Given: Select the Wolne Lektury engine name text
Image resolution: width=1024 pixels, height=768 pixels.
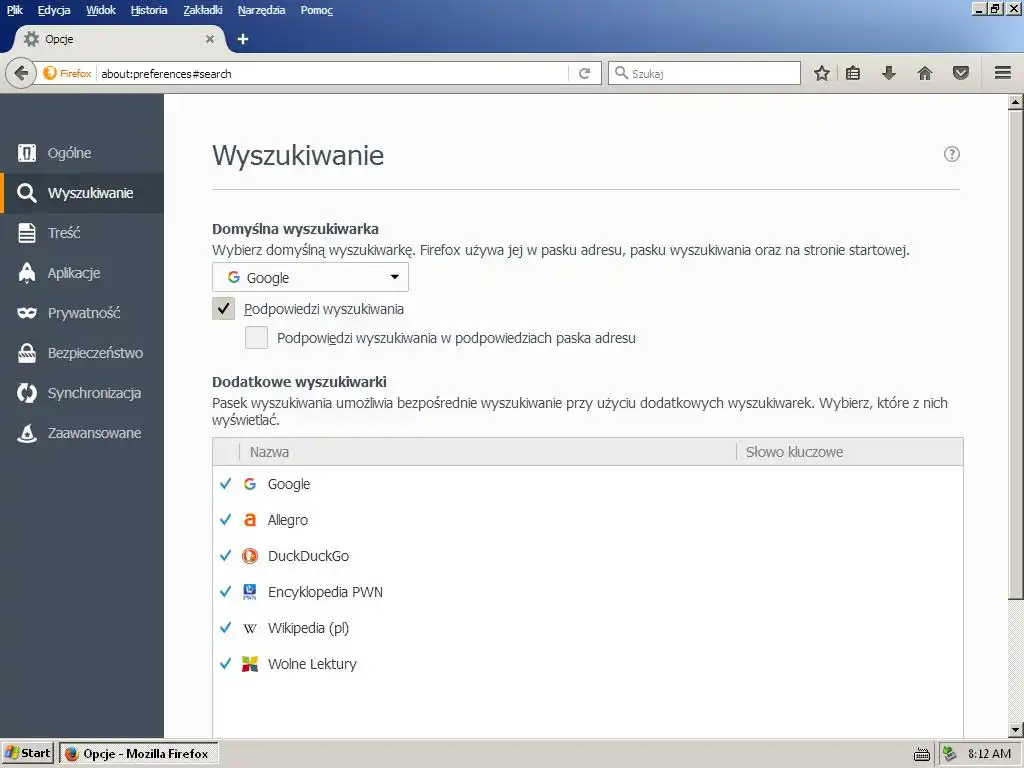Looking at the screenshot, I should coord(312,664).
